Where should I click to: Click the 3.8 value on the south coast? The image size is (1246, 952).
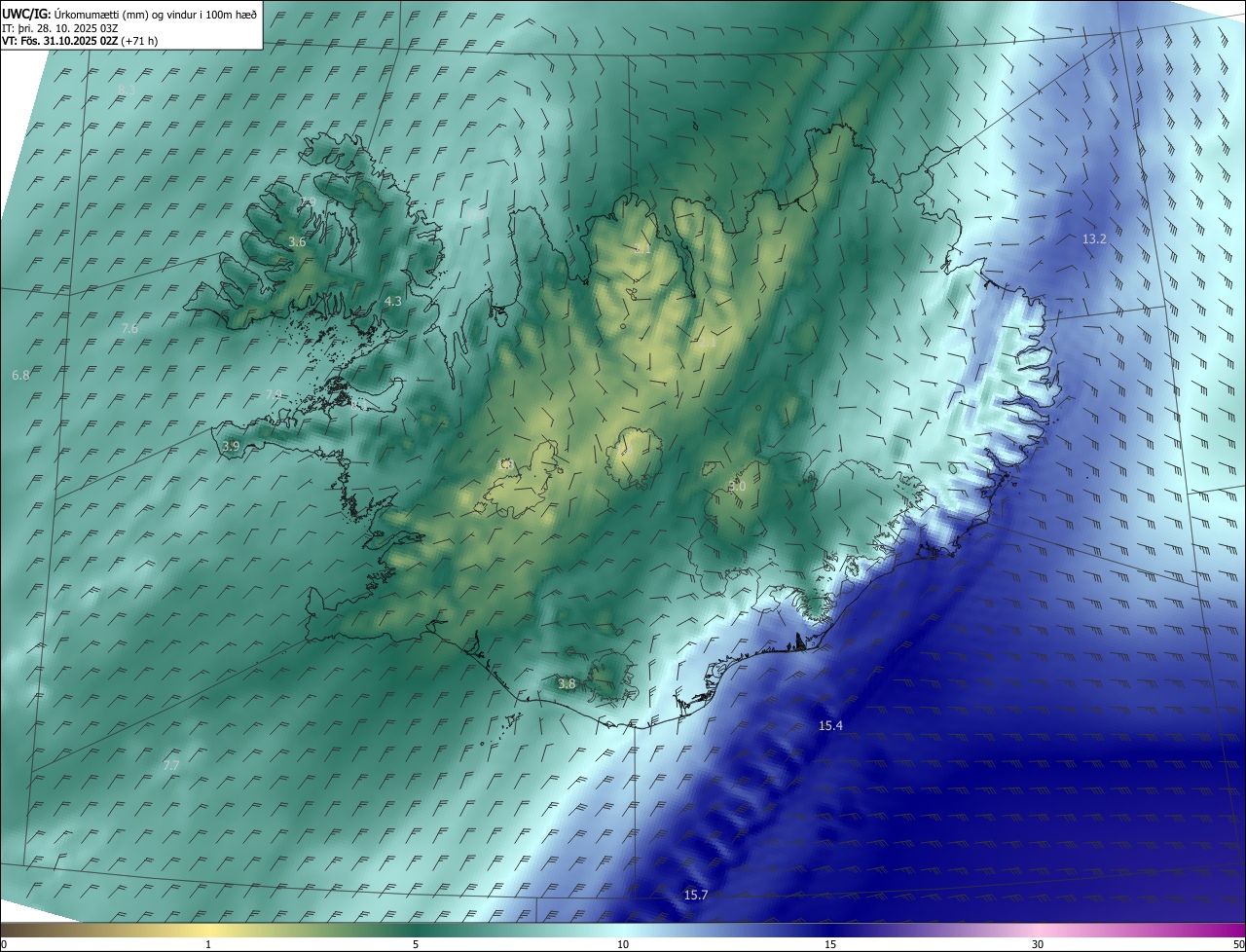click(x=567, y=684)
